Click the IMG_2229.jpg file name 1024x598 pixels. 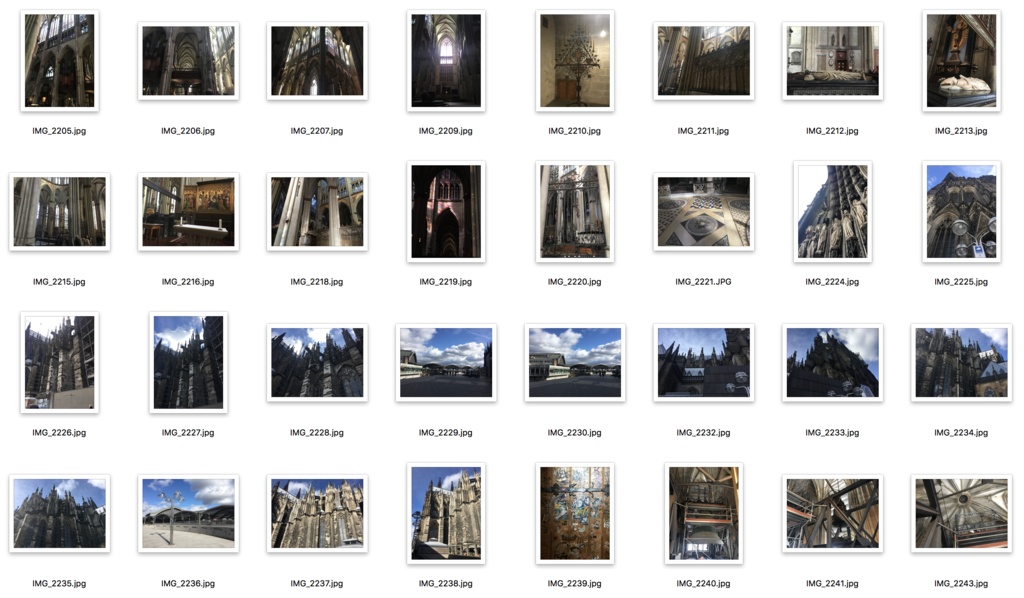click(x=446, y=432)
